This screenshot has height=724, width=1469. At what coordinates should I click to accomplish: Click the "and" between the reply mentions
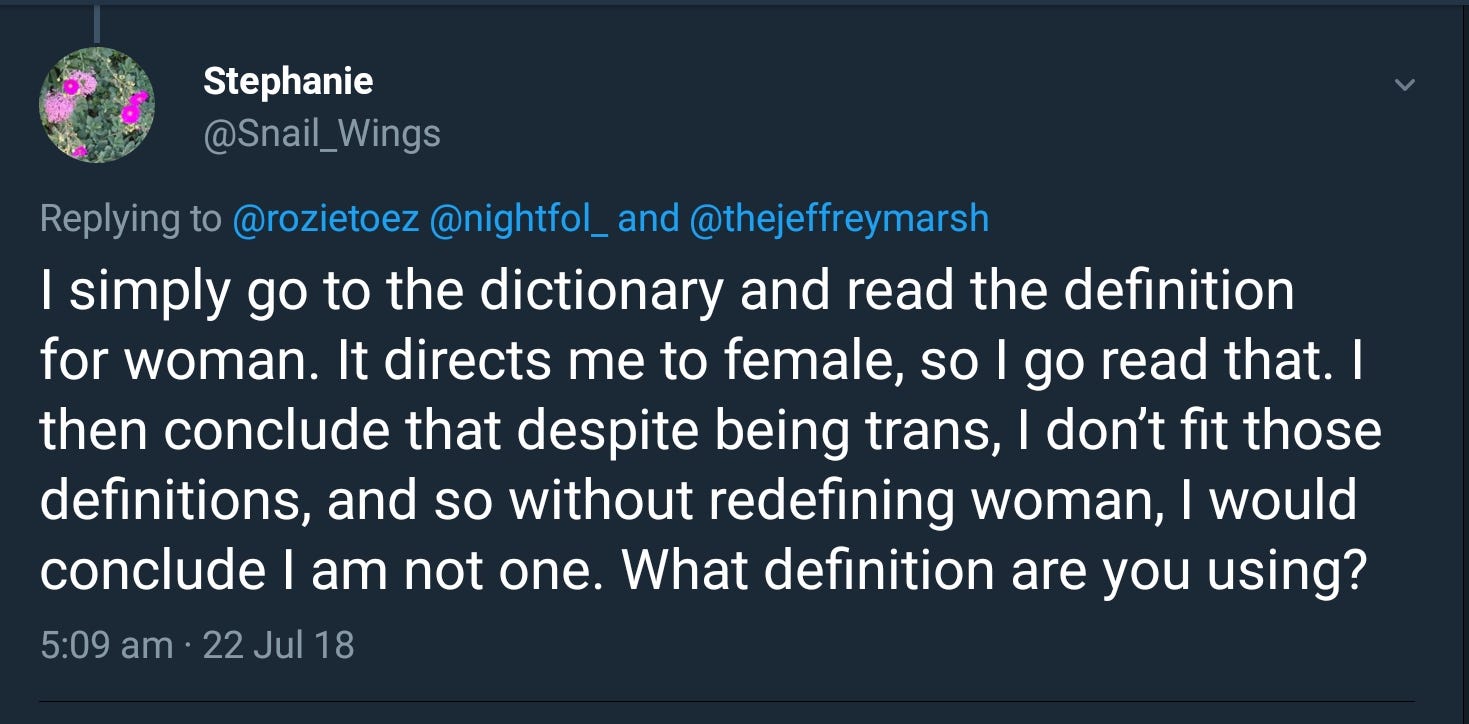648,218
